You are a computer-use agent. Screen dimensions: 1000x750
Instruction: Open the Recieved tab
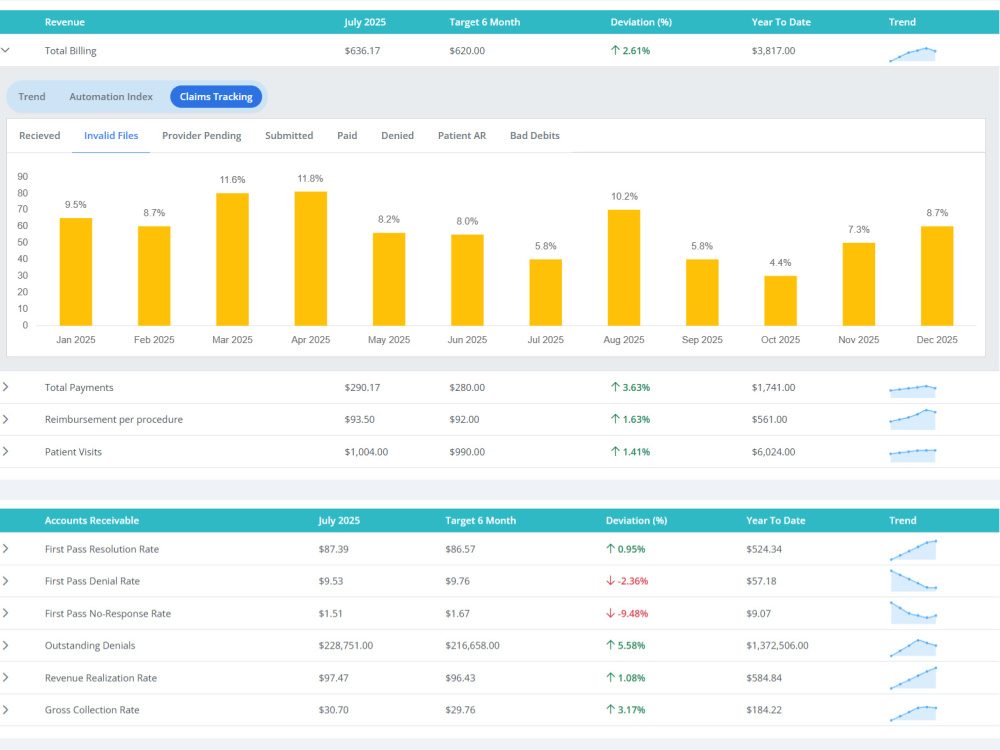point(40,135)
